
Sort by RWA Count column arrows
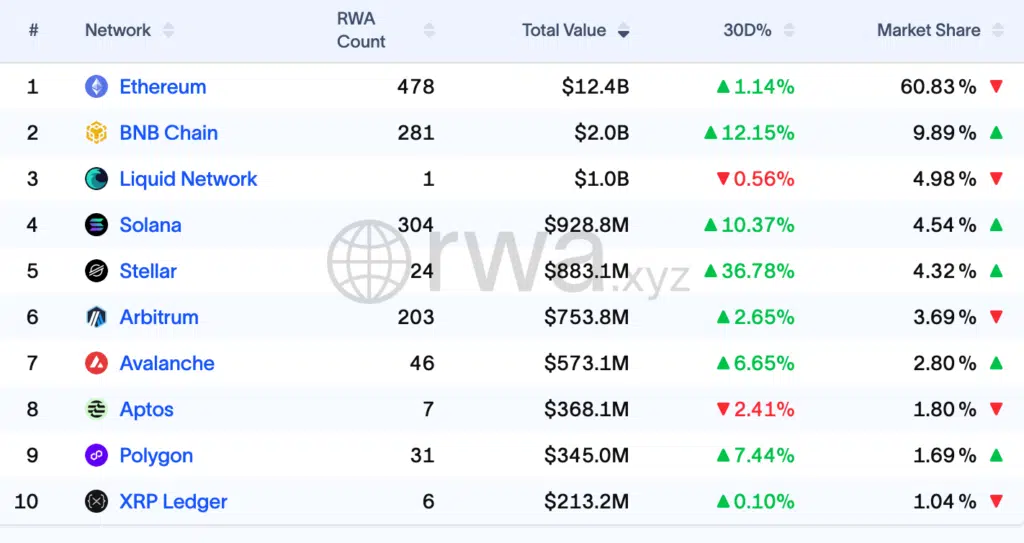[x=429, y=31]
